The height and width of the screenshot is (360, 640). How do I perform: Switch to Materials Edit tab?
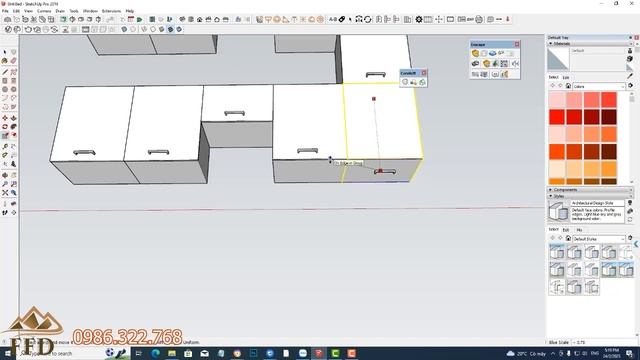[566, 77]
